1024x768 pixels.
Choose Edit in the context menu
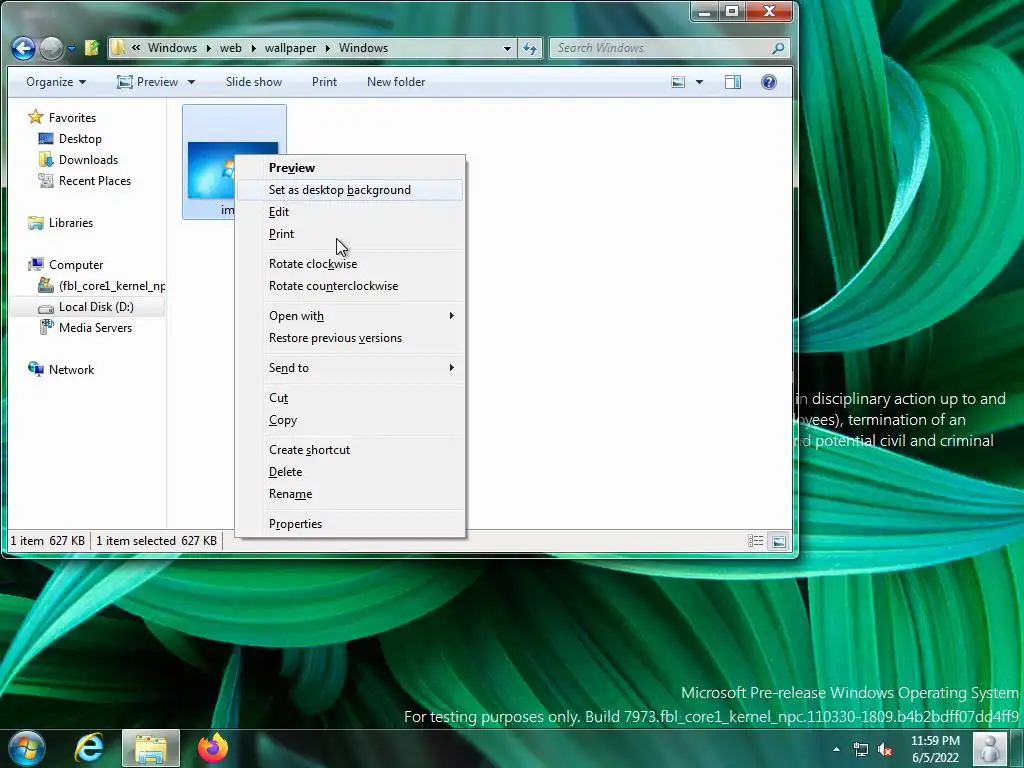click(x=350, y=212)
